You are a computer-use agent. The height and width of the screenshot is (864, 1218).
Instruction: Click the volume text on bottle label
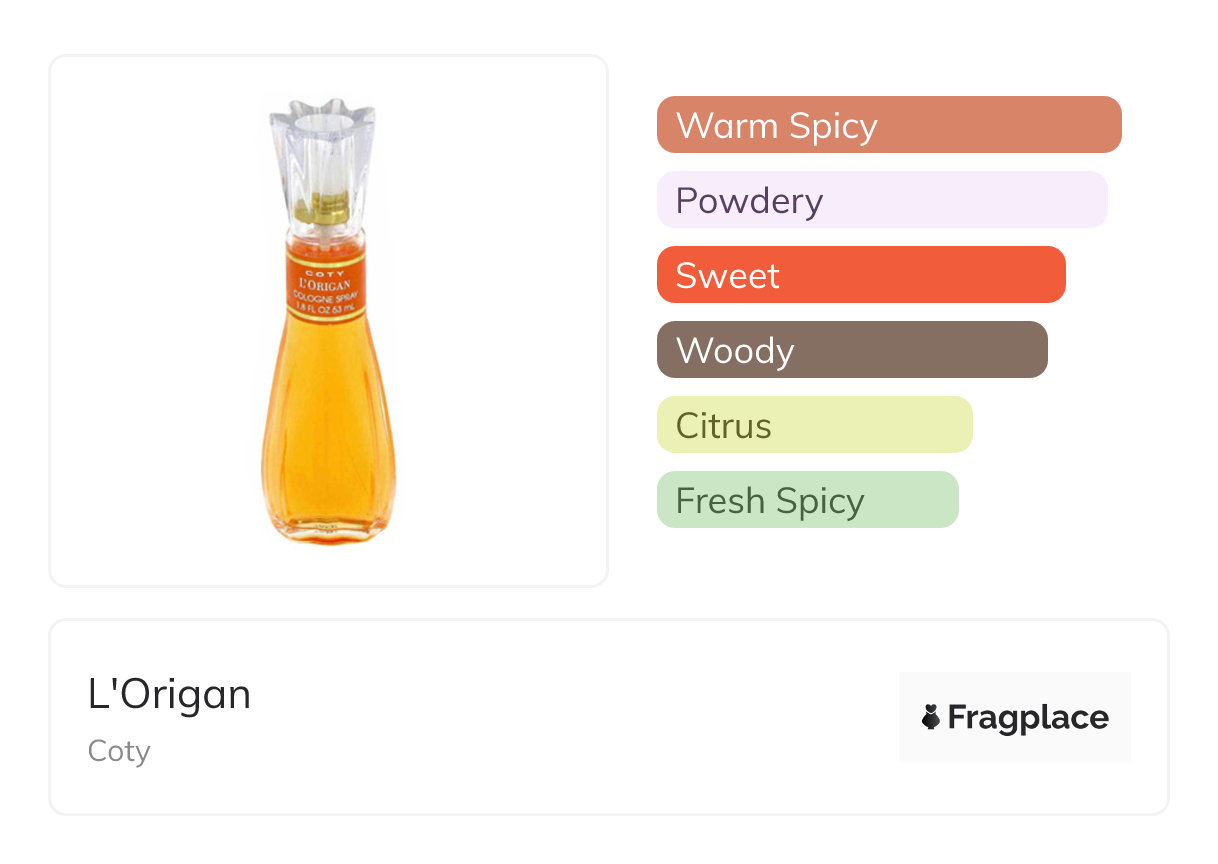pos(327,308)
